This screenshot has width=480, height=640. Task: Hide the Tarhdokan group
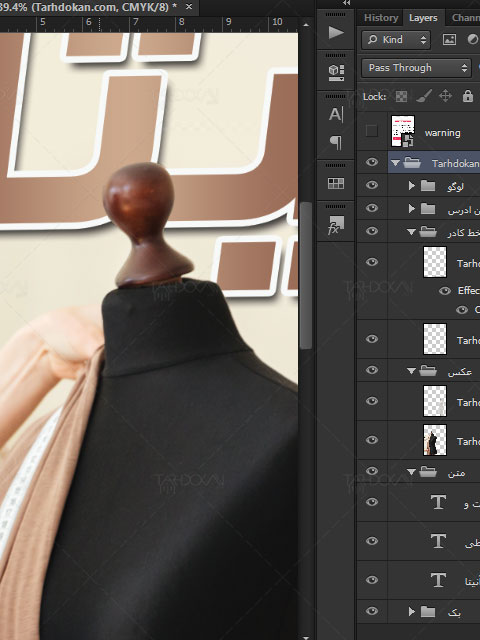pyautogui.click(x=371, y=162)
